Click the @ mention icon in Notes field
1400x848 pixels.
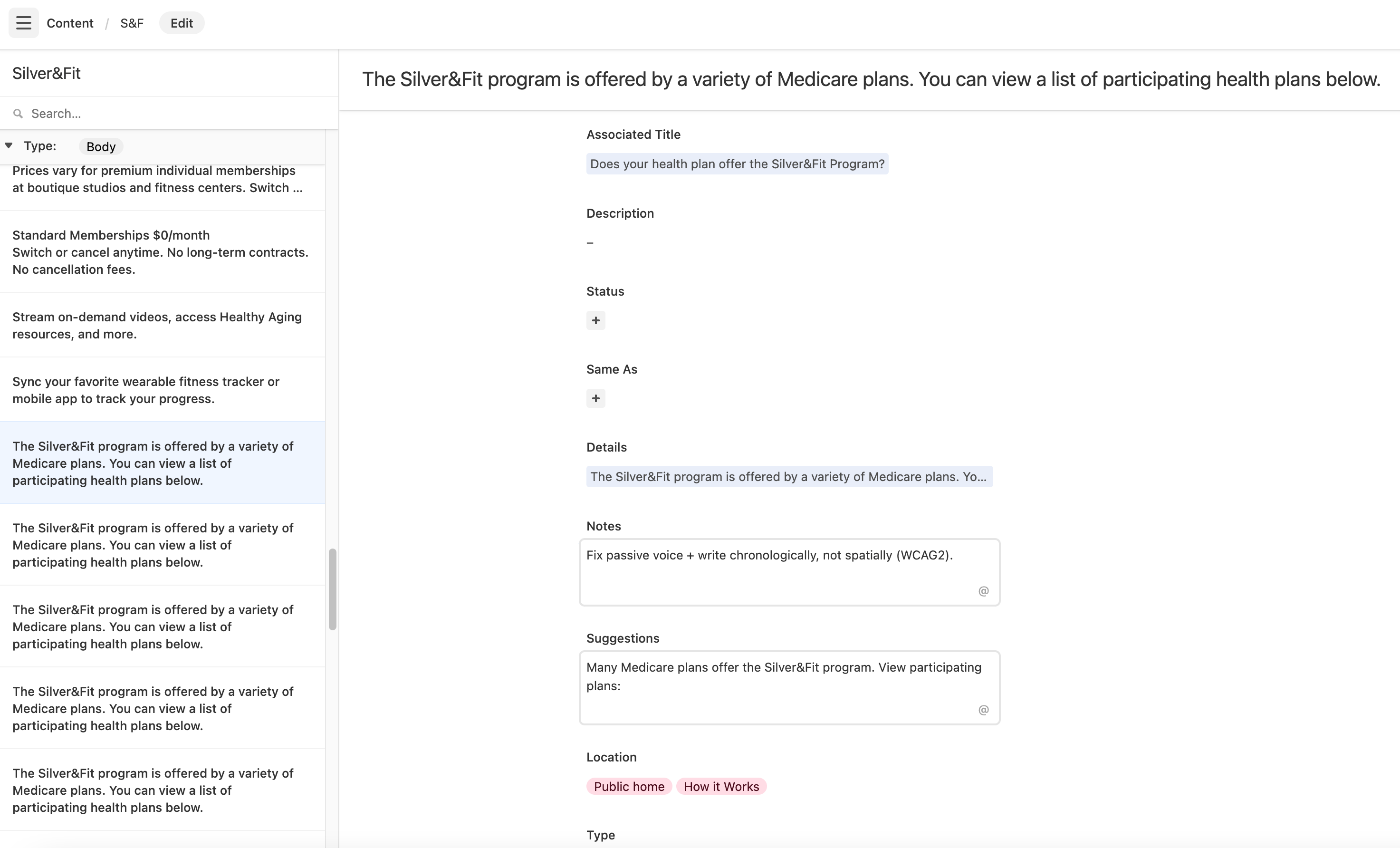983,591
